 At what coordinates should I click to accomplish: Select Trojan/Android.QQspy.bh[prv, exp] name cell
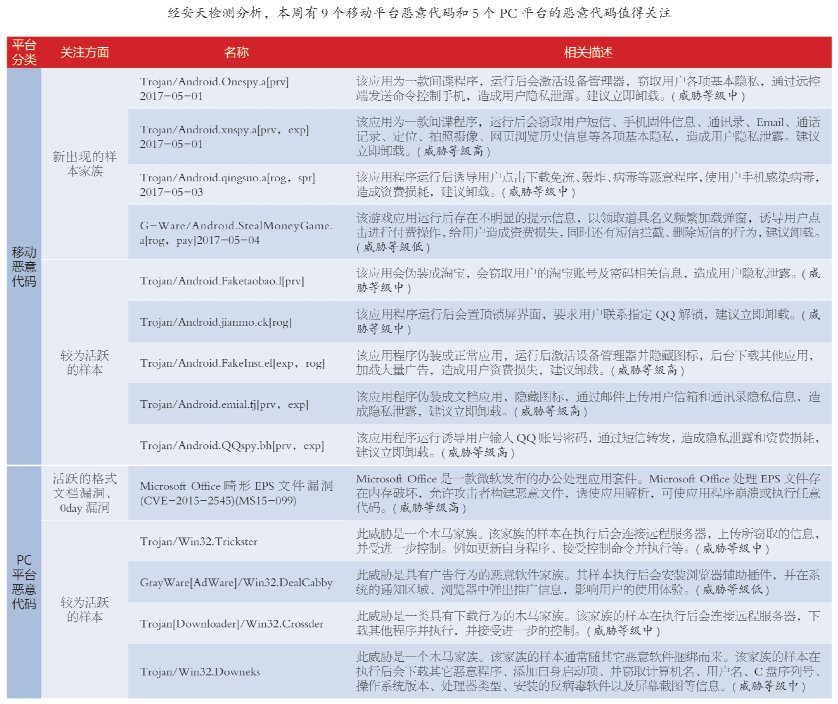[x=236, y=445]
